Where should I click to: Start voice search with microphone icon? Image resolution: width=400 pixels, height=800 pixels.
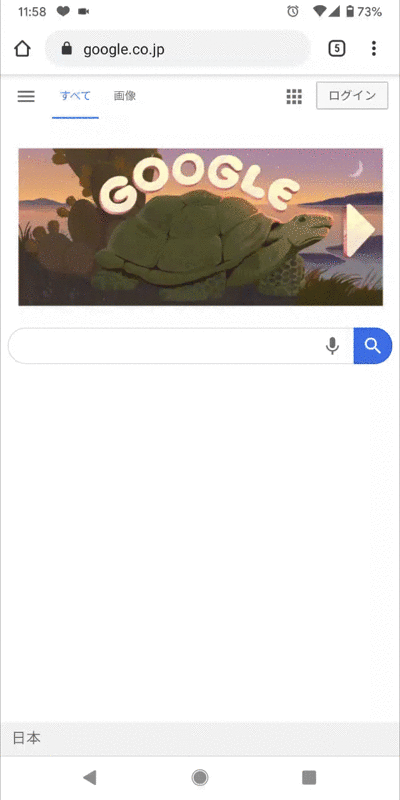click(x=332, y=346)
